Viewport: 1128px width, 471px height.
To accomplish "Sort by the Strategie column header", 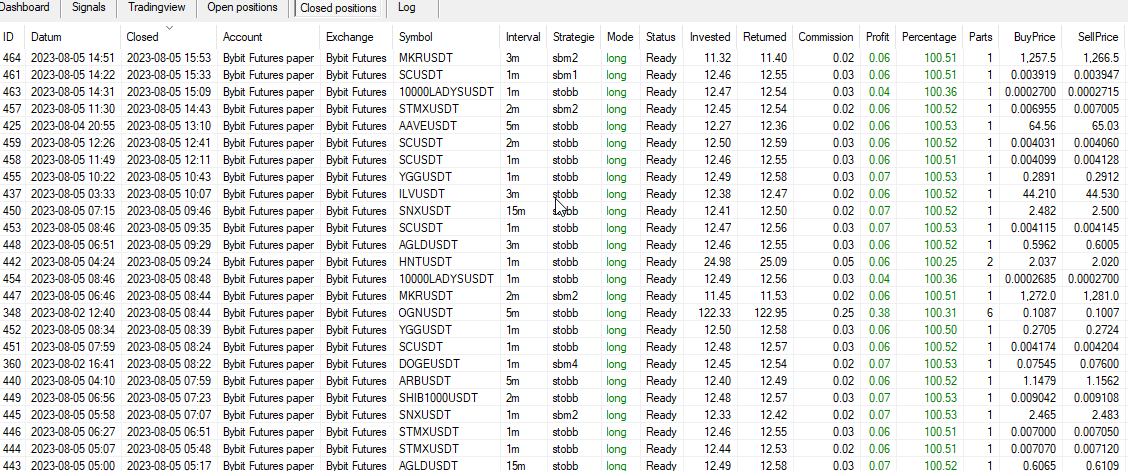I will tap(574, 37).
